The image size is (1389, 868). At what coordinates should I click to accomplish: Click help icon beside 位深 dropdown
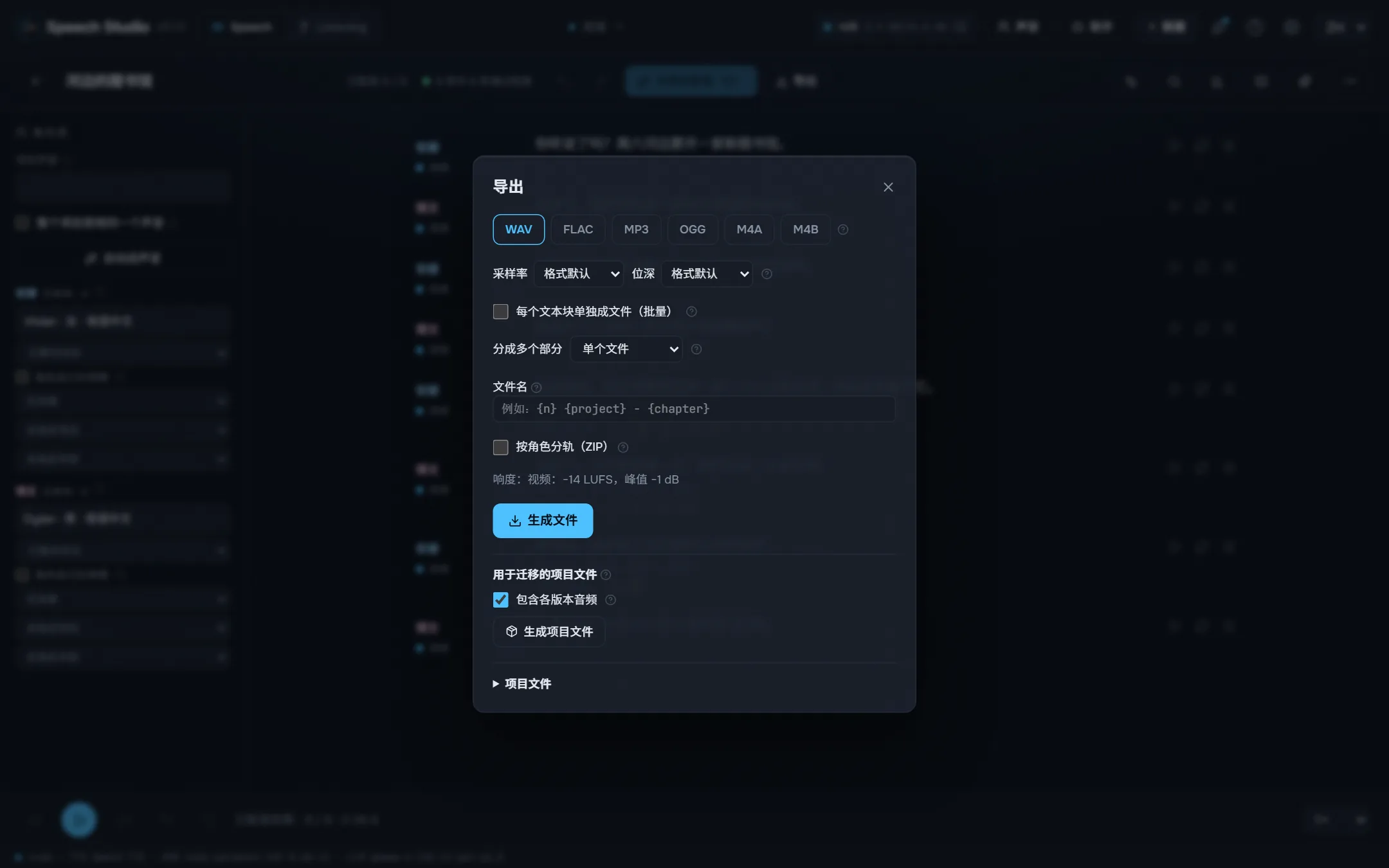767,274
